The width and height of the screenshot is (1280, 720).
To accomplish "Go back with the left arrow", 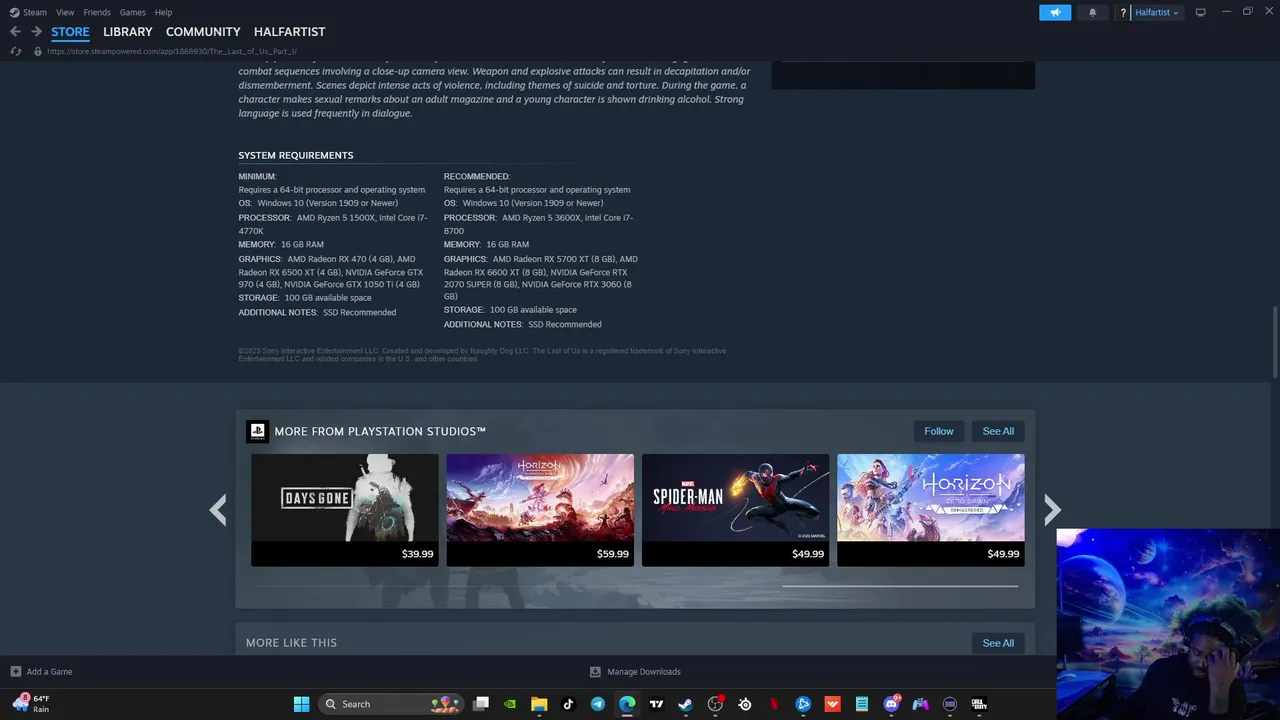I will (15, 32).
